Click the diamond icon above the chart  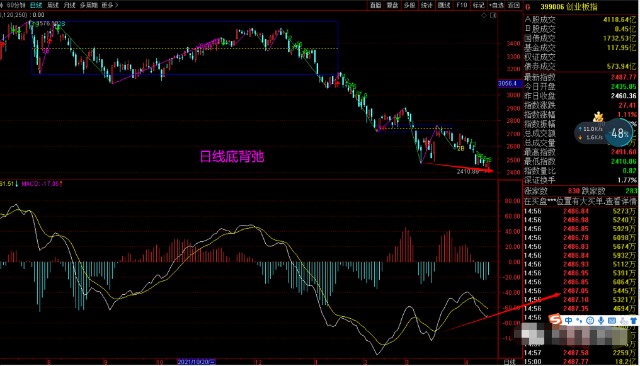[x=484, y=16]
